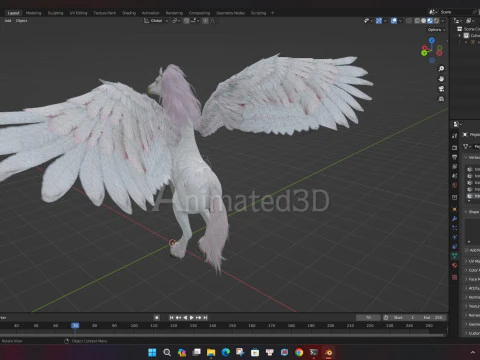This screenshot has width=480, height=360.
Task: Open the pivot point dropdown
Action: 176,21
